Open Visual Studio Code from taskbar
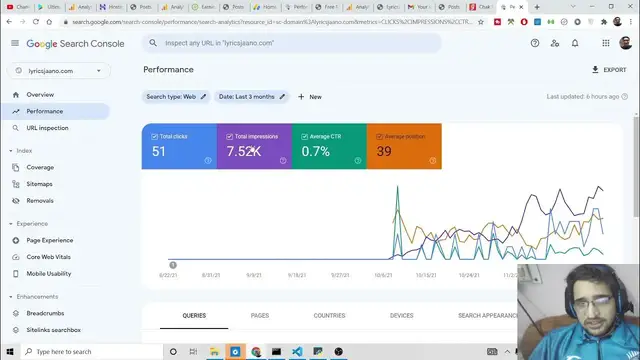Screen dimensions: 640x360 297,351
